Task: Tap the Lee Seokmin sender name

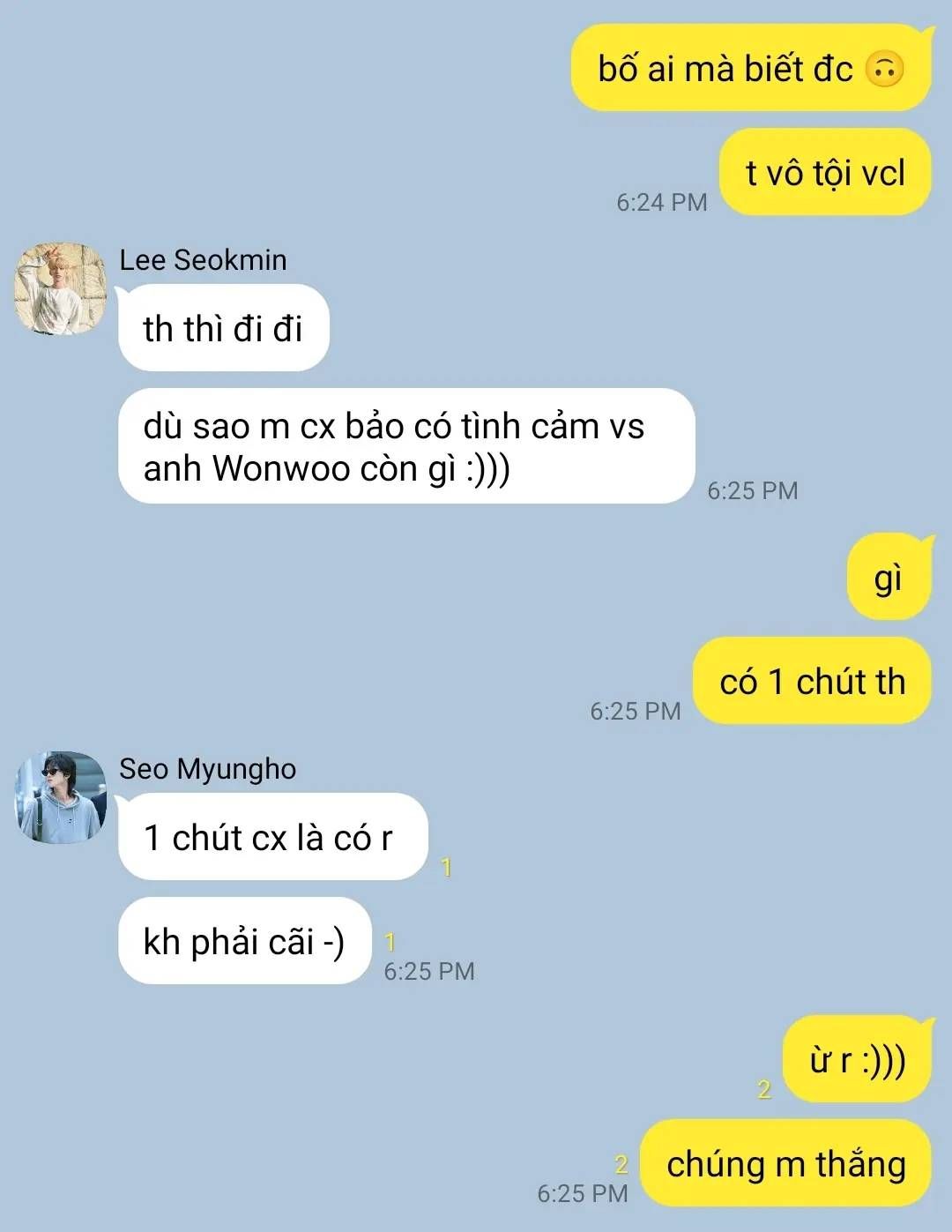Action: [203, 260]
